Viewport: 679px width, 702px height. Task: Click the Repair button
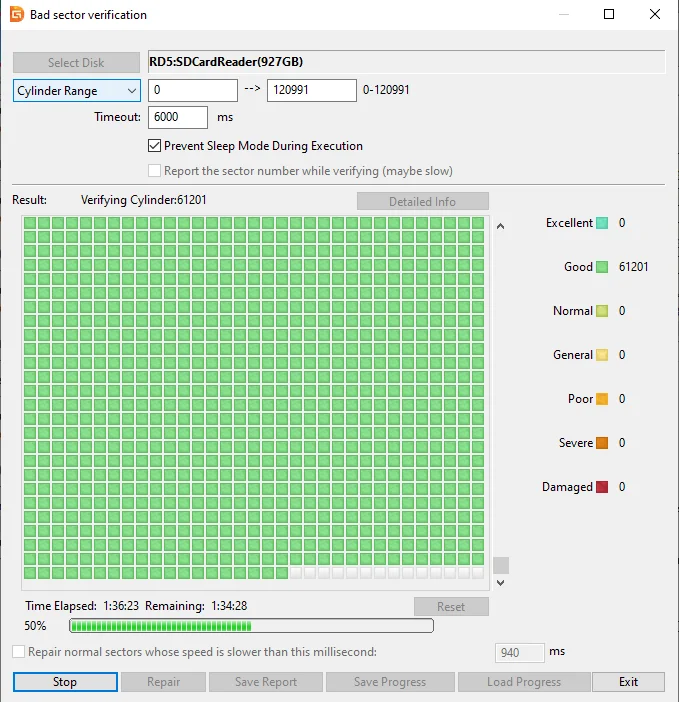163,682
